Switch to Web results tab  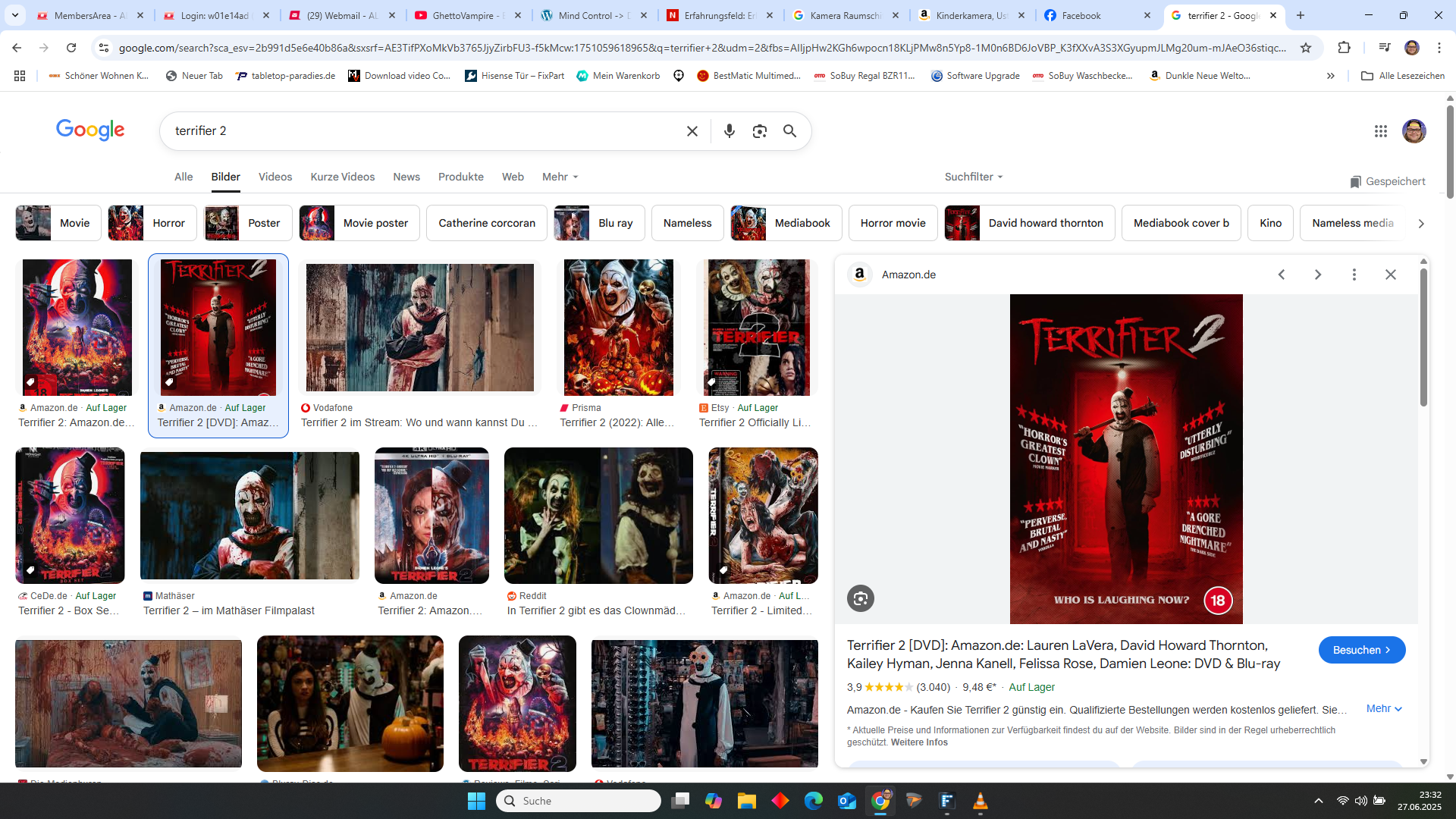click(x=513, y=177)
